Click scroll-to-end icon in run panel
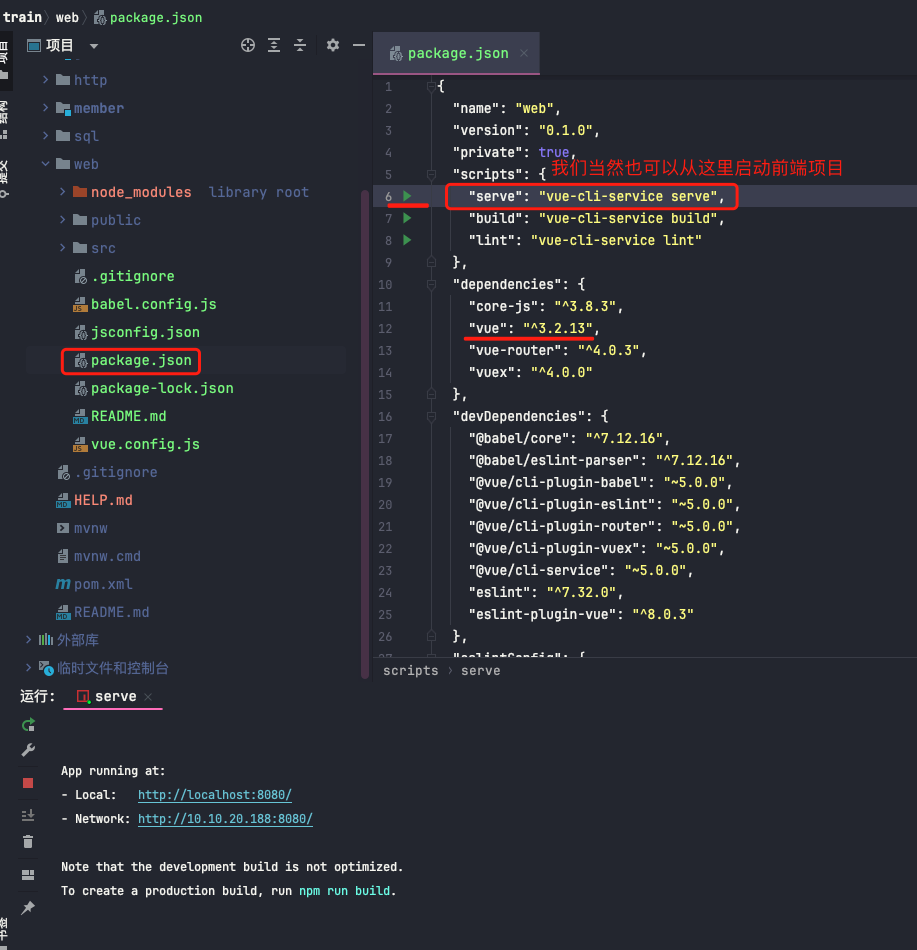This screenshot has width=917, height=950. (28, 815)
